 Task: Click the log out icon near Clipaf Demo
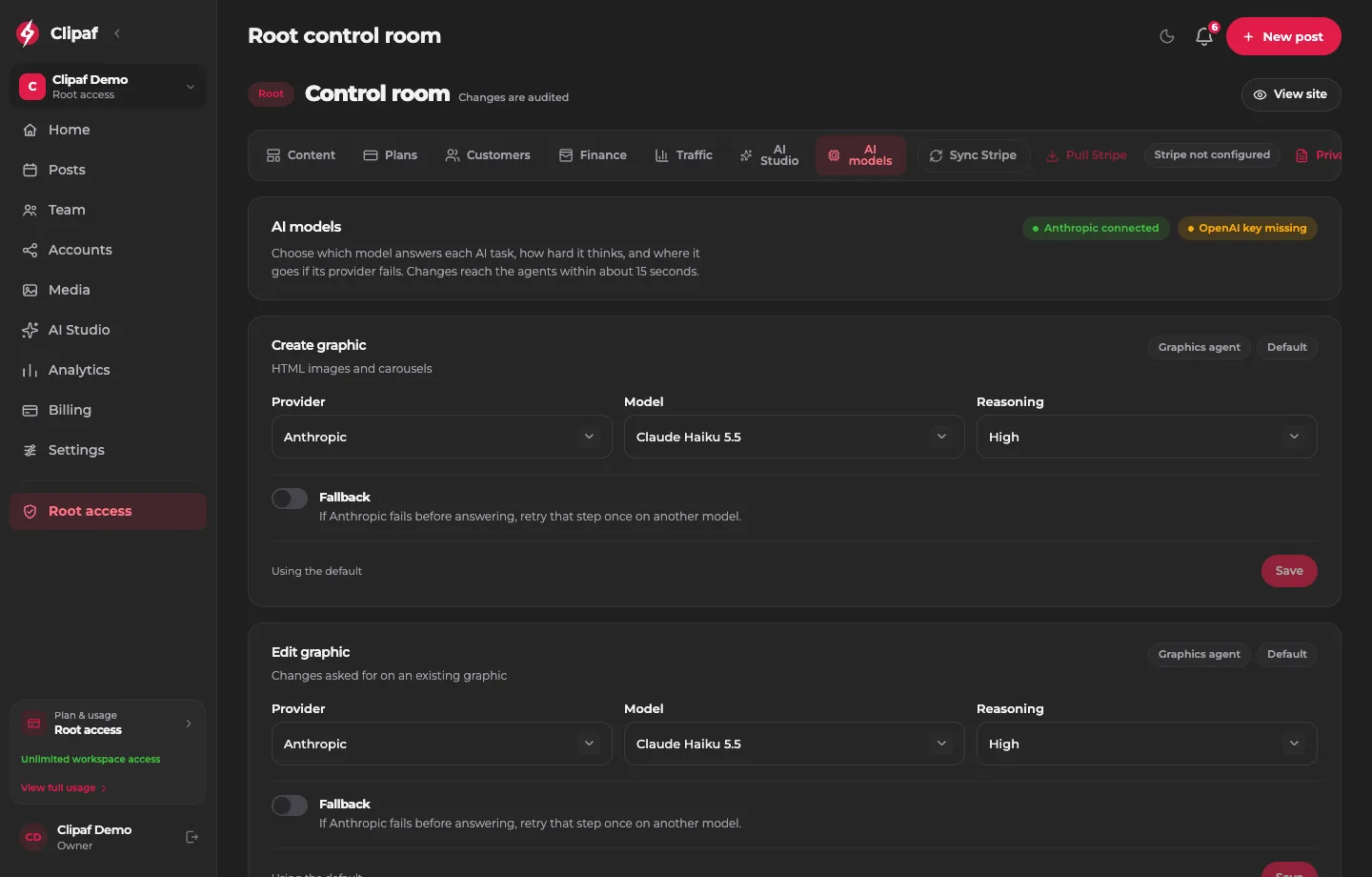[192, 837]
